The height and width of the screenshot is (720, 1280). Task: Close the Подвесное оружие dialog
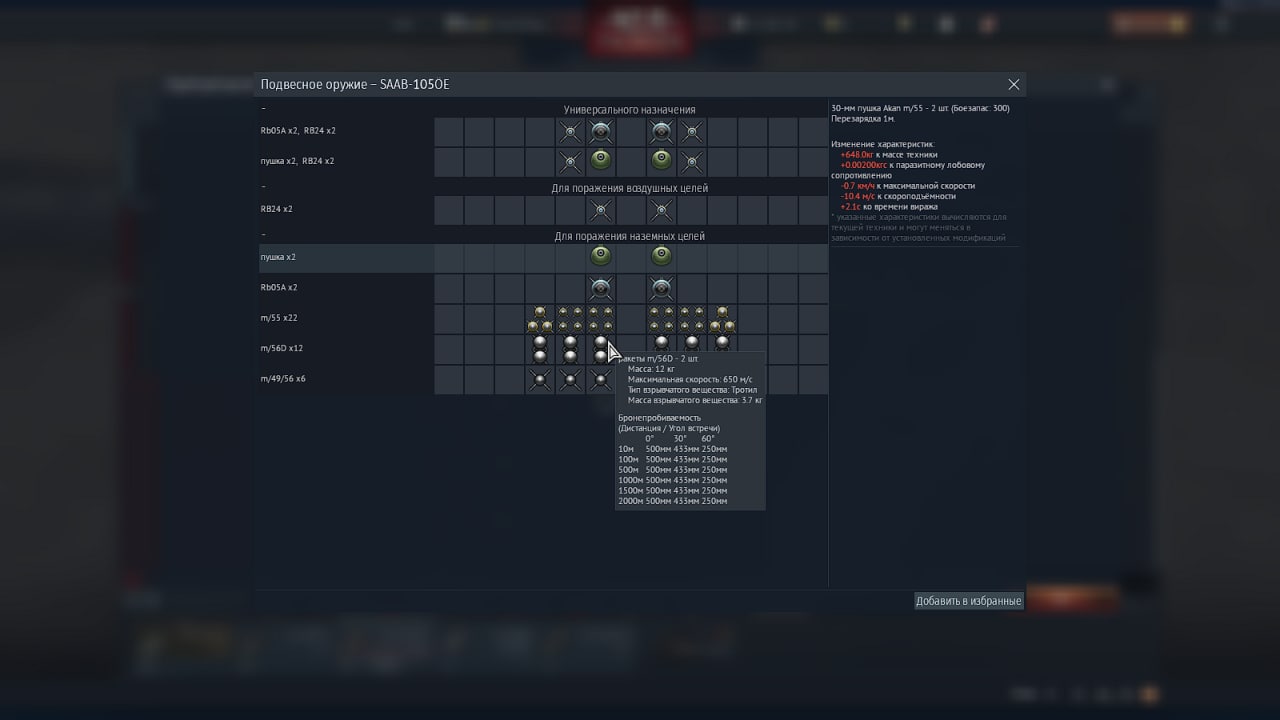point(1014,85)
